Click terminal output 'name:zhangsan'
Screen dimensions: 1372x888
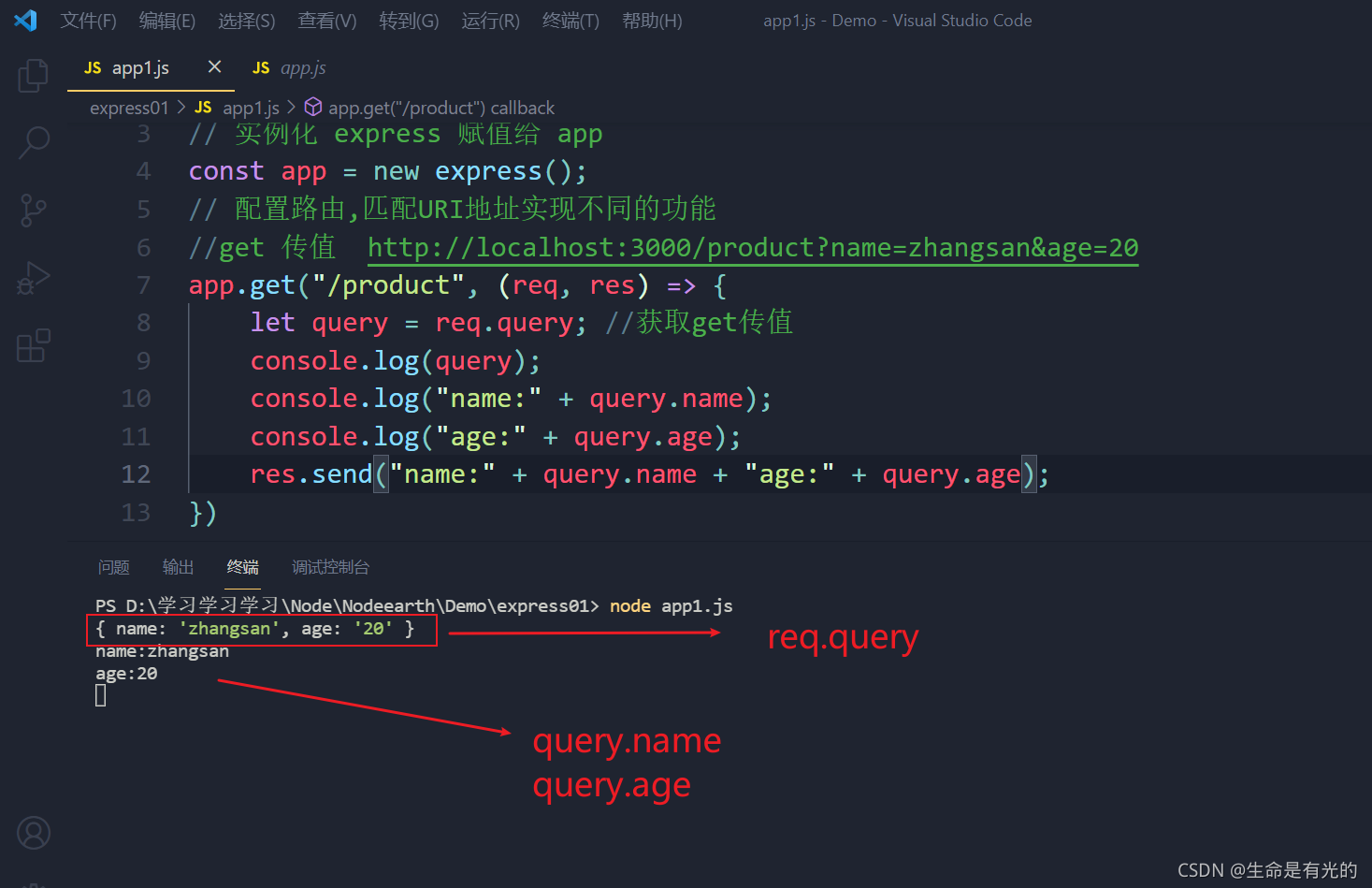click(162, 651)
